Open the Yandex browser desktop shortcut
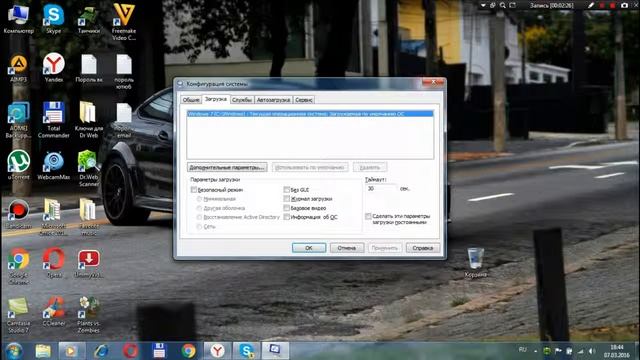 pyautogui.click(x=53, y=67)
